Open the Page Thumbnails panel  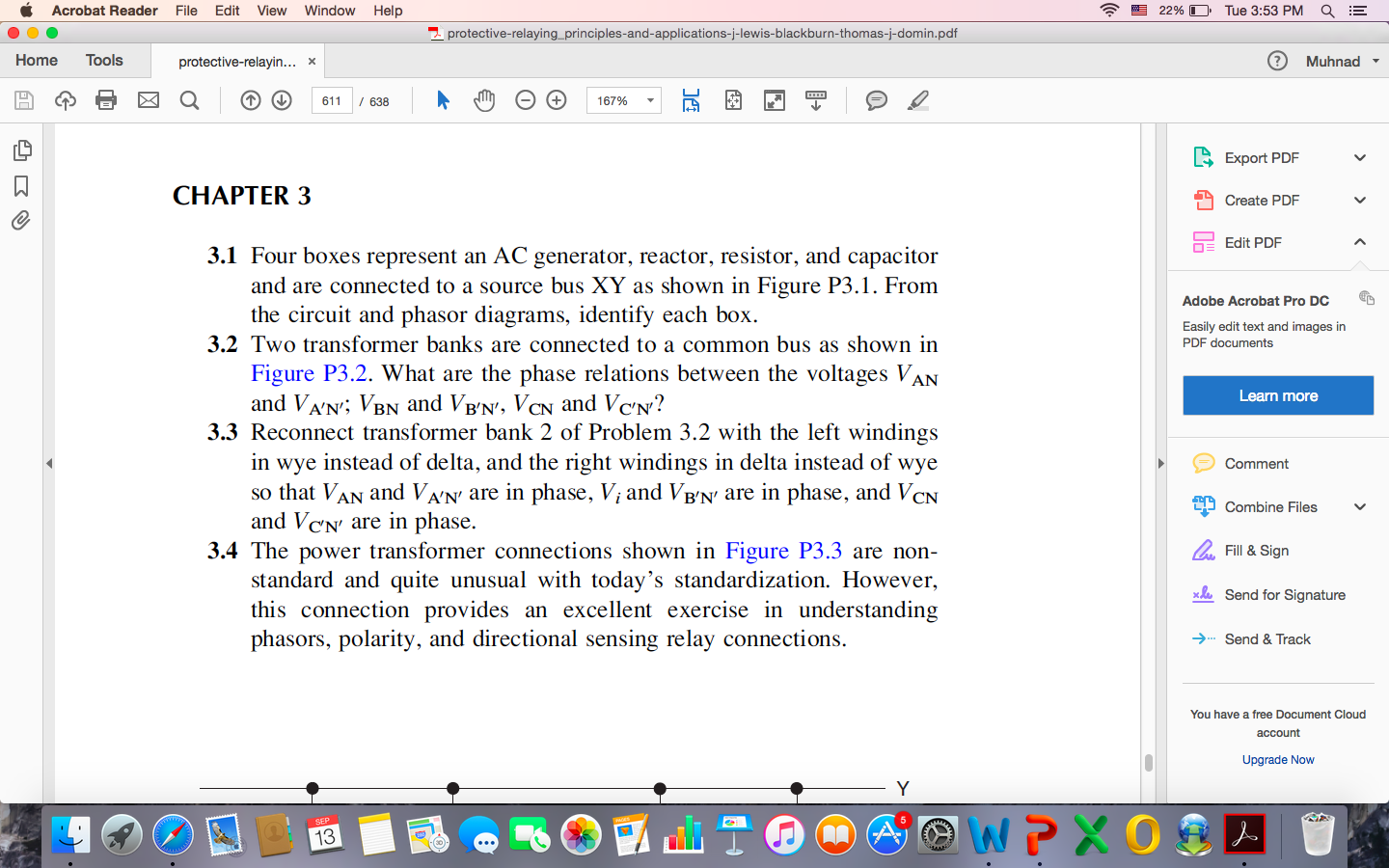point(21,150)
